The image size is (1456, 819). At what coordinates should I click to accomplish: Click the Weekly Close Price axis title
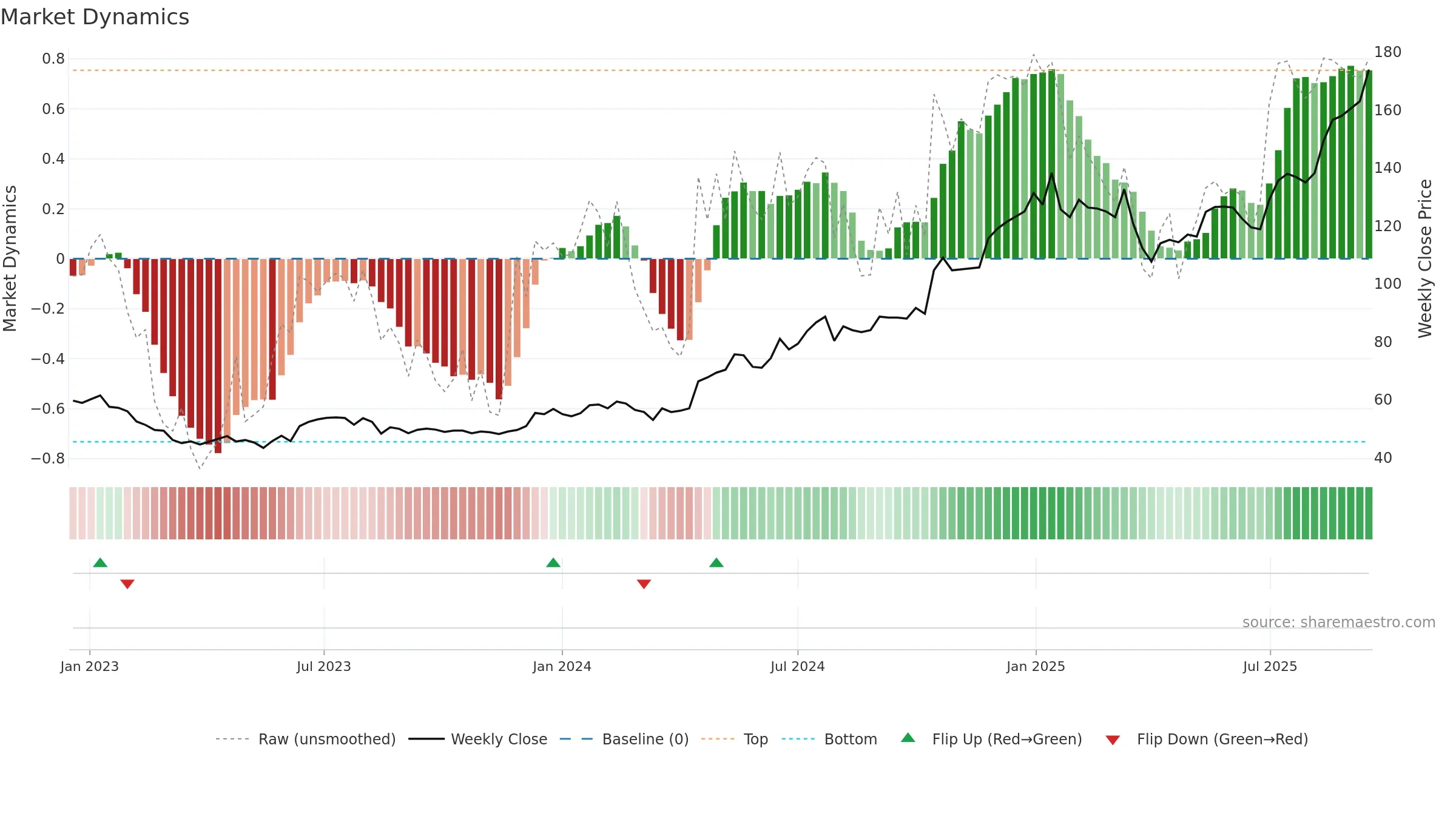click(1425, 258)
